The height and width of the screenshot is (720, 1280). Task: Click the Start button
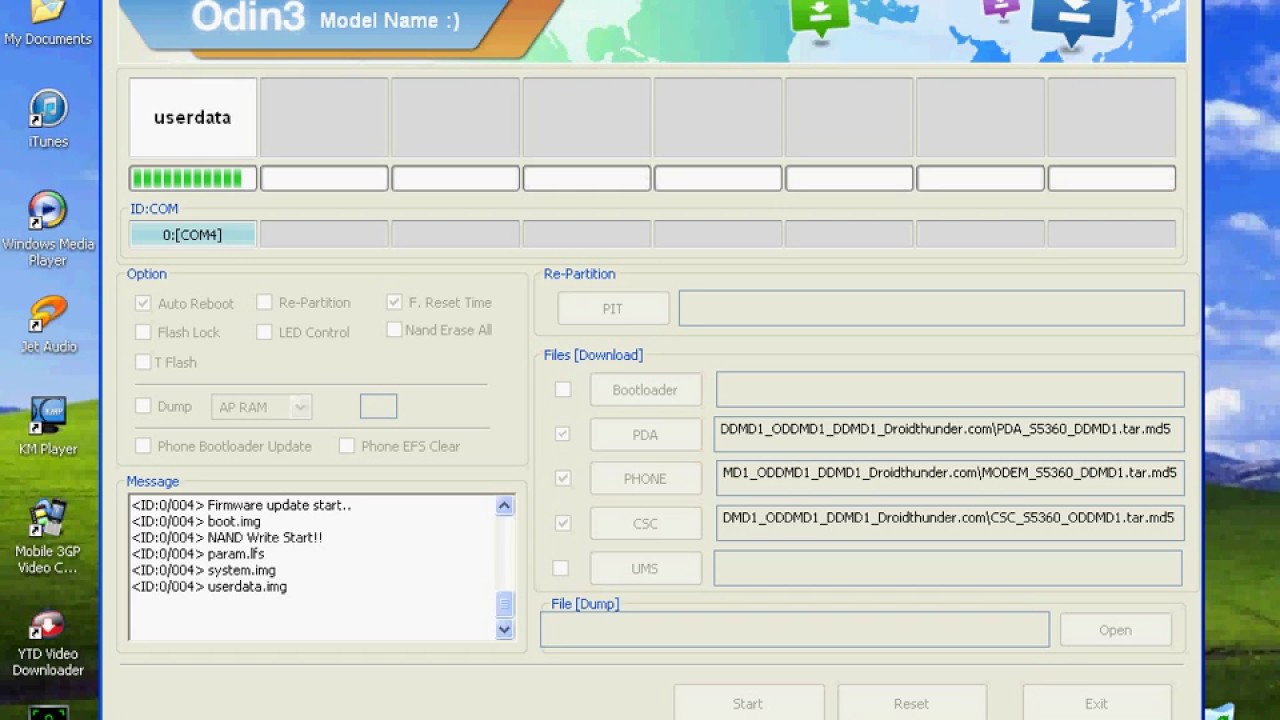(748, 703)
